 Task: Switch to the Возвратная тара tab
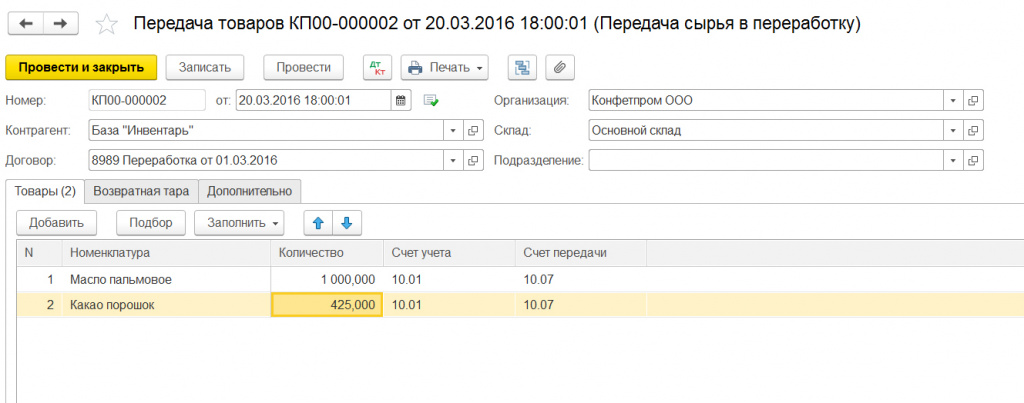(141, 190)
